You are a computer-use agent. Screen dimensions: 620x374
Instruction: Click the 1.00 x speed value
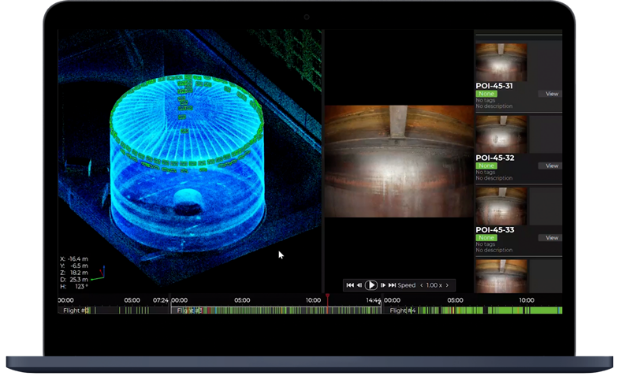[434, 285]
